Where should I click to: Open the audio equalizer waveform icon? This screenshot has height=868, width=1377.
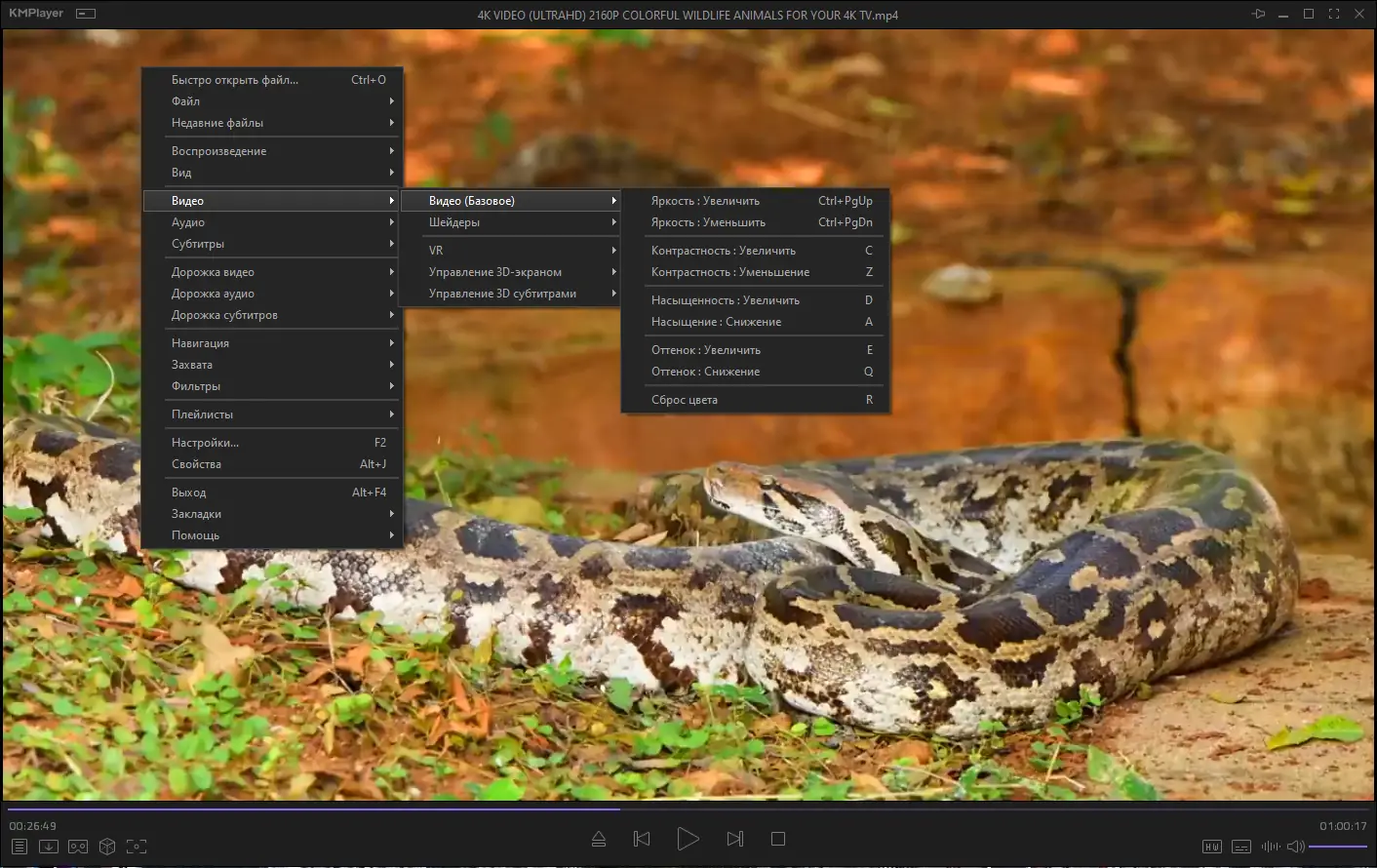[x=1271, y=847]
